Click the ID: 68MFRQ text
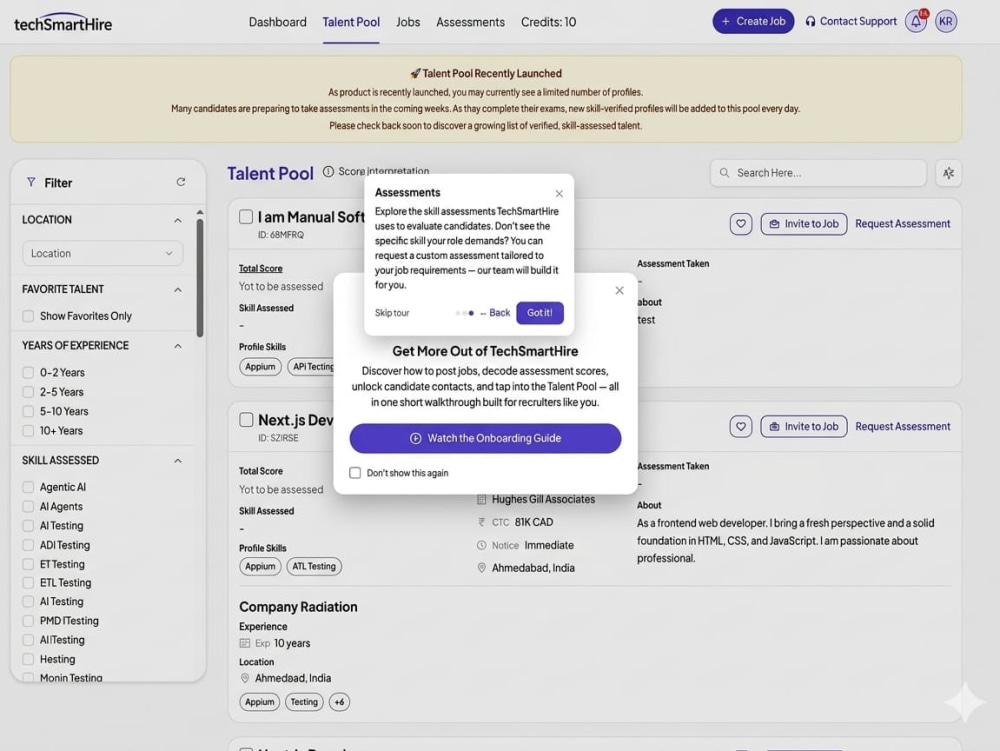The width and height of the screenshot is (1000, 751). click(x=281, y=235)
